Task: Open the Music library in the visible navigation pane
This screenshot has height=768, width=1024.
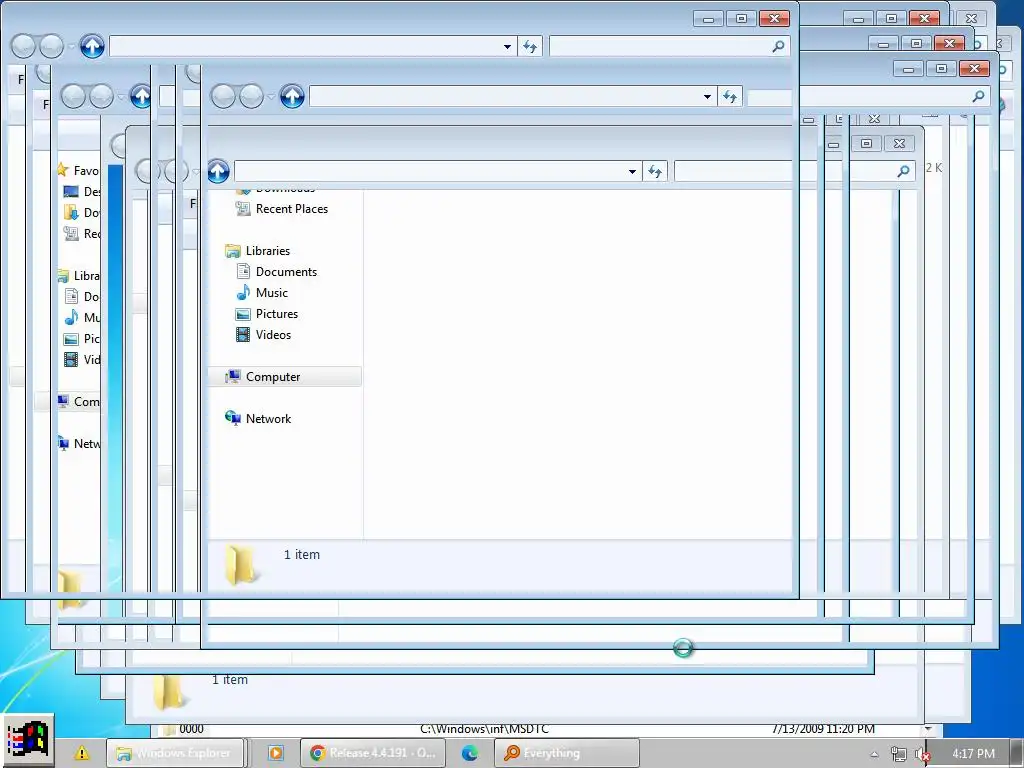Action: 262,293
